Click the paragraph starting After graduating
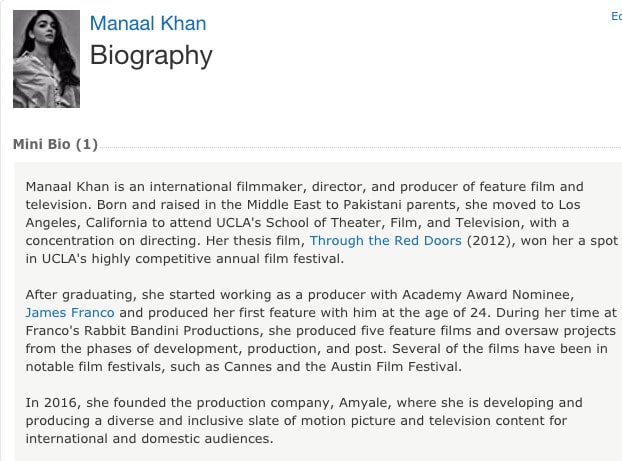Screen dimensions: 622x461 pyautogui.click(x=322, y=330)
